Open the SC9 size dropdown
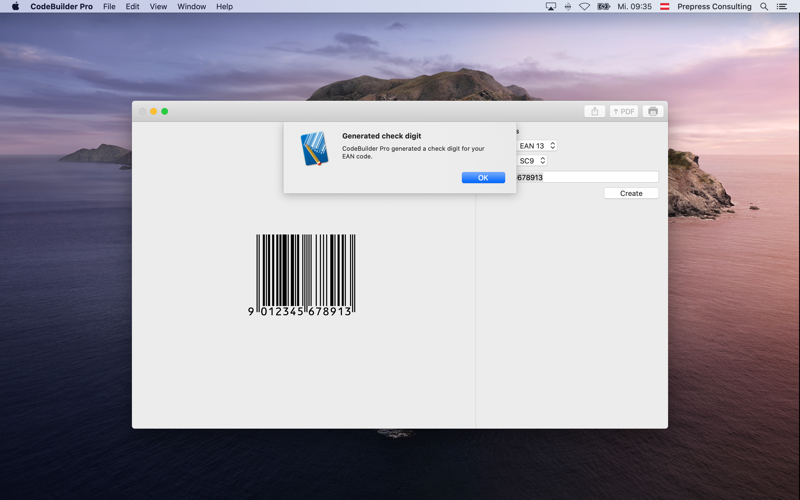This screenshot has height=500, width=800. (x=532, y=161)
